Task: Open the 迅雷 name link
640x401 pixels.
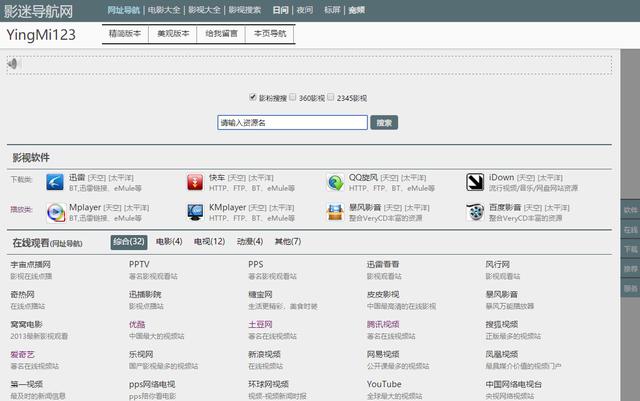Action: pyautogui.click(x=77, y=178)
